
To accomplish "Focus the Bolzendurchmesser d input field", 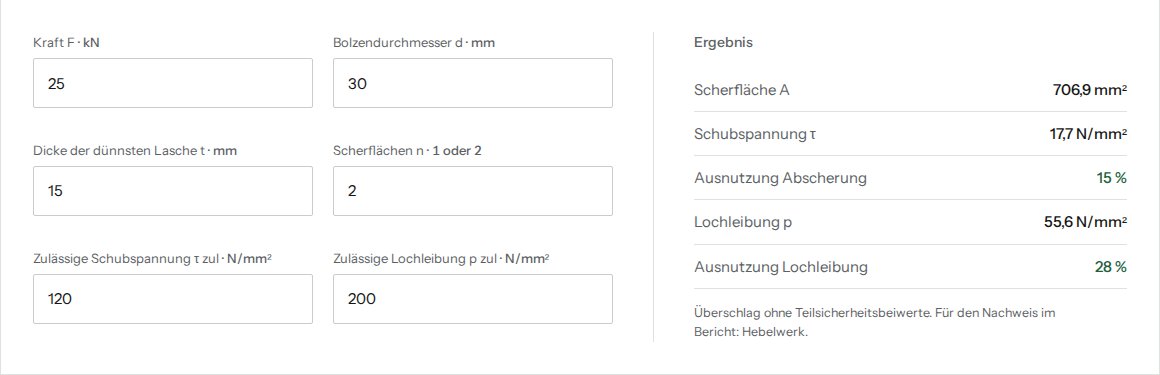I will pyautogui.click(x=473, y=83).
